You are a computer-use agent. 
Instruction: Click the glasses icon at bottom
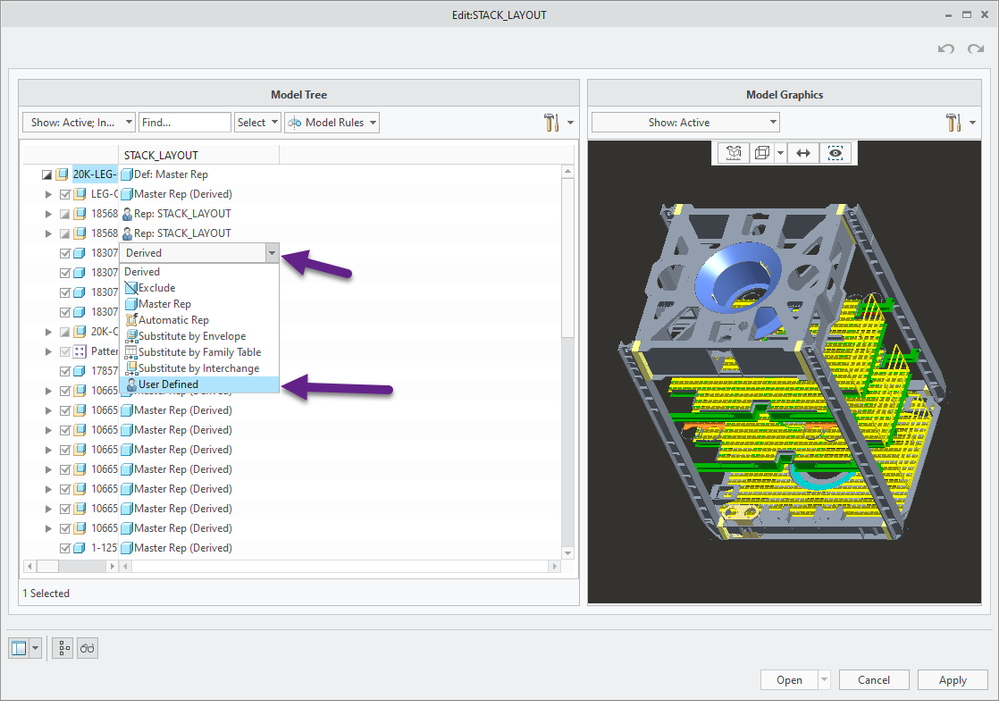click(x=87, y=648)
